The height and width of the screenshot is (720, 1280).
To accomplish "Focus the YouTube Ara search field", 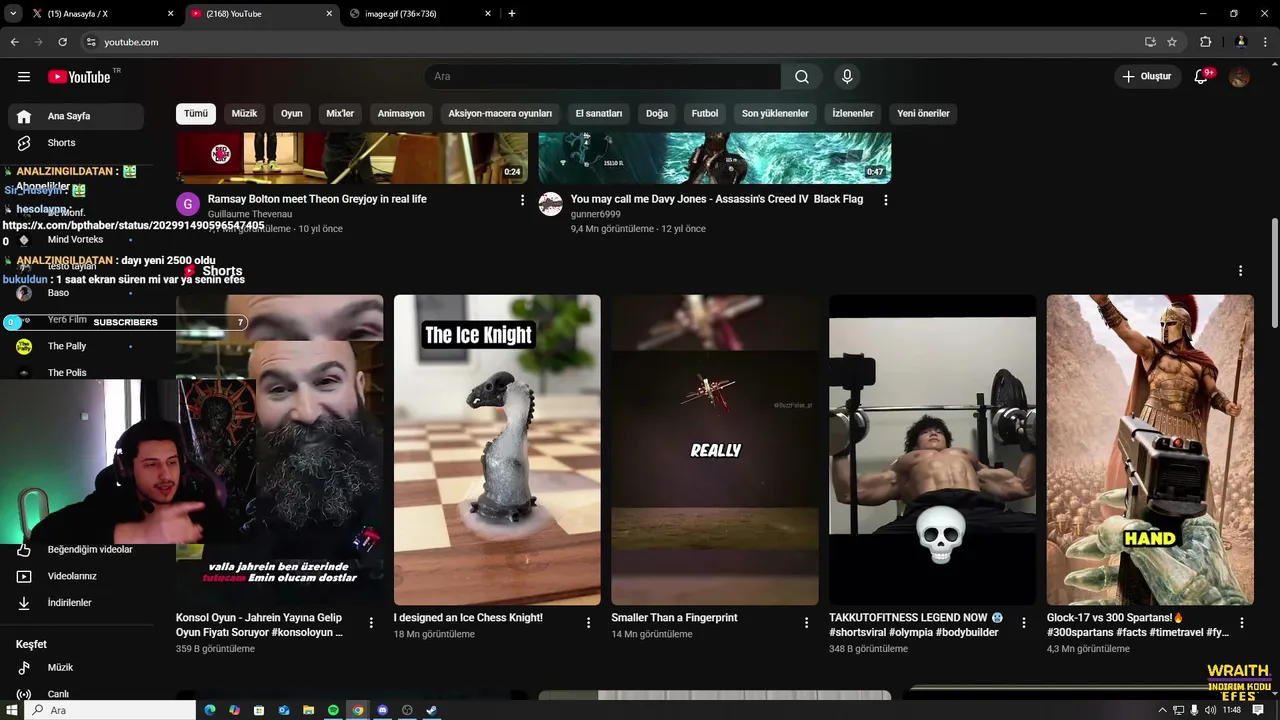I will [603, 77].
